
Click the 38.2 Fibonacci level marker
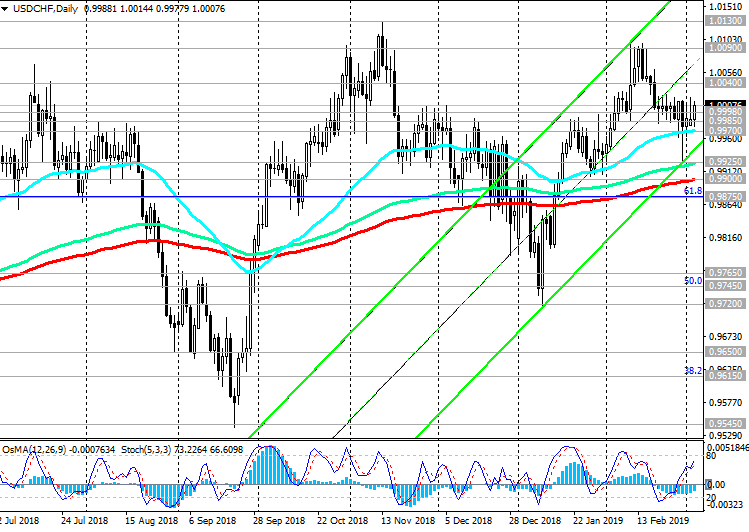tap(691, 370)
